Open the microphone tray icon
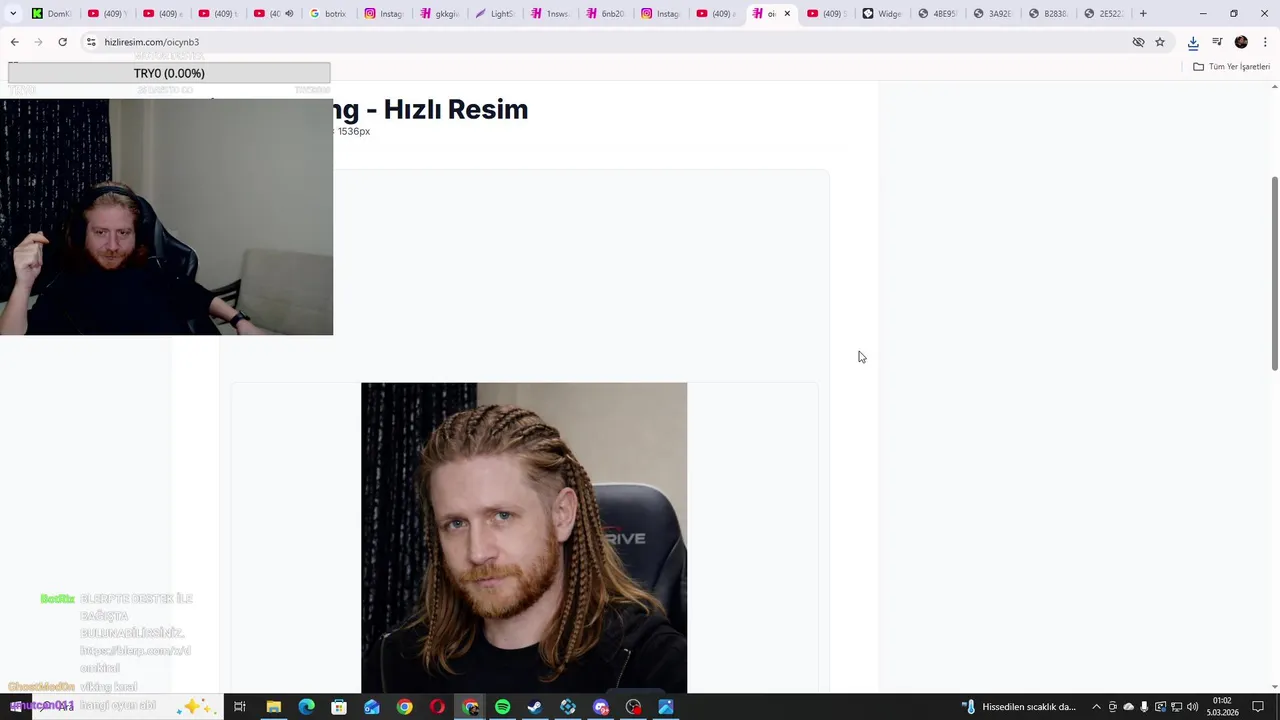Image resolution: width=1280 pixels, height=720 pixels. pyautogui.click(x=1145, y=707)
